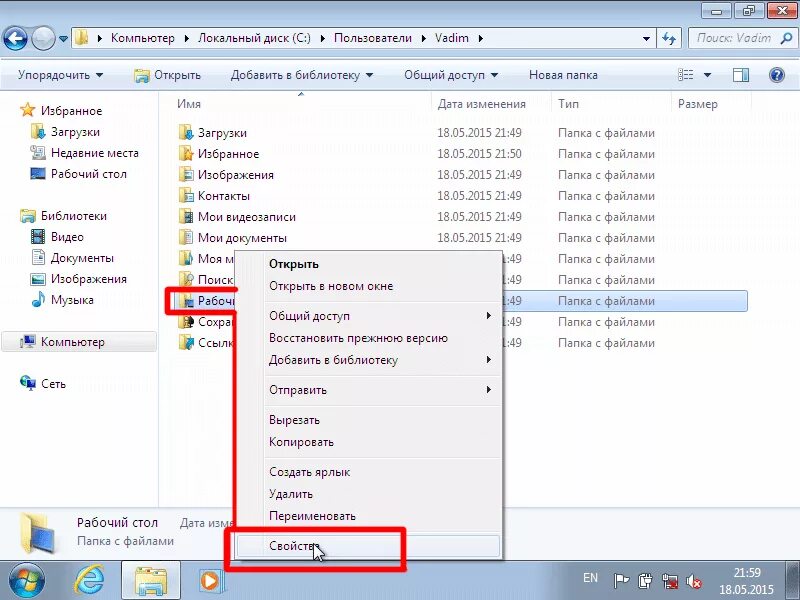The width and height of the screenshot is (800, 600).
Task: Open Видео library
Action: coord(57,237)
